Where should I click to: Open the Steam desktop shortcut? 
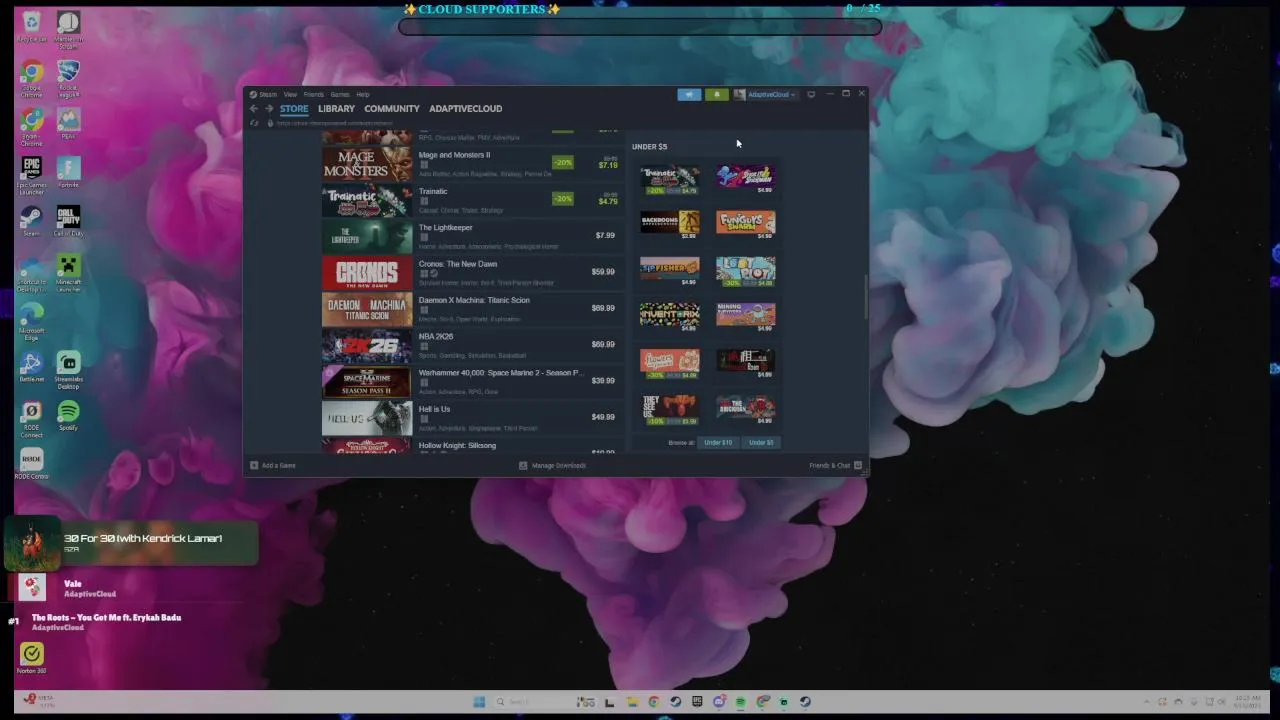point(32,221)
